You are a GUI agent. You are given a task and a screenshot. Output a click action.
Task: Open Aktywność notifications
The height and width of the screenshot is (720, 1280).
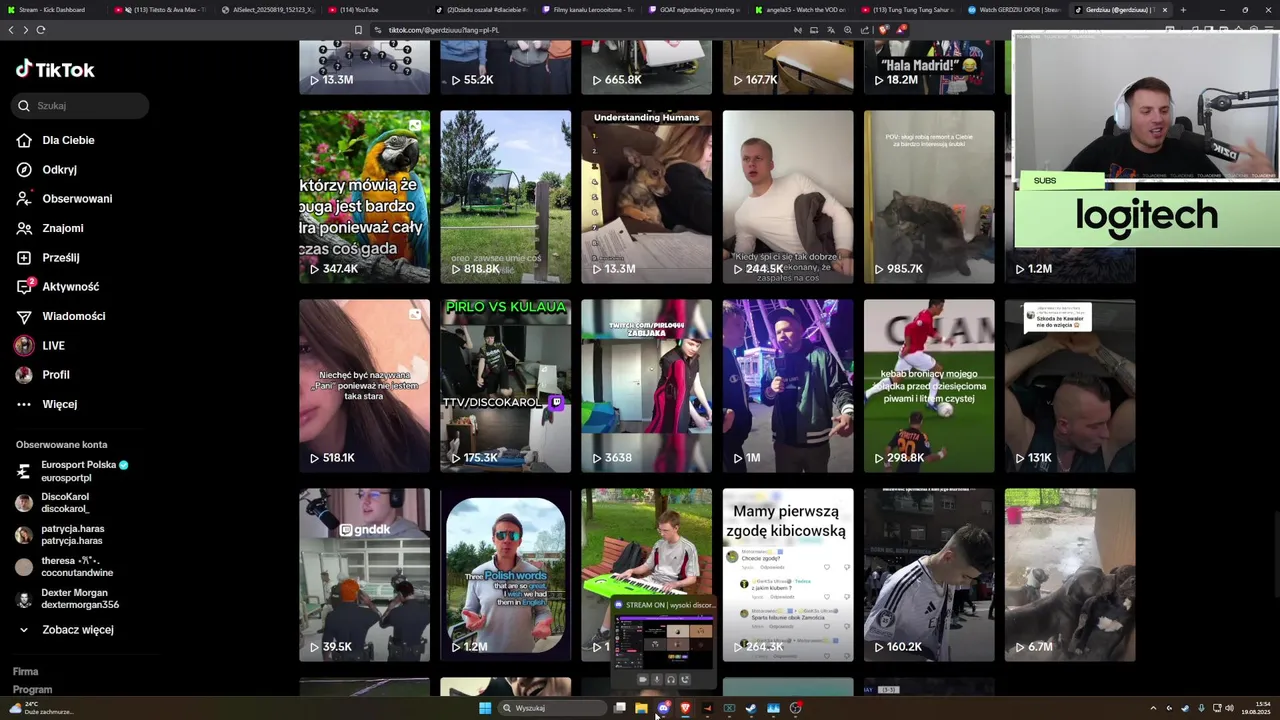(x=70, y=287)
